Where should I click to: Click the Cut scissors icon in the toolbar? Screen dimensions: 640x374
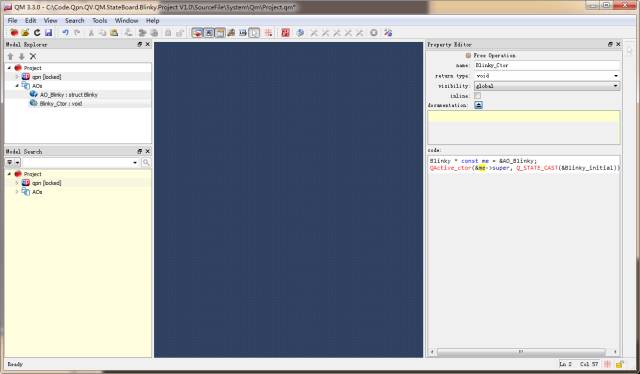pos(91,33)
